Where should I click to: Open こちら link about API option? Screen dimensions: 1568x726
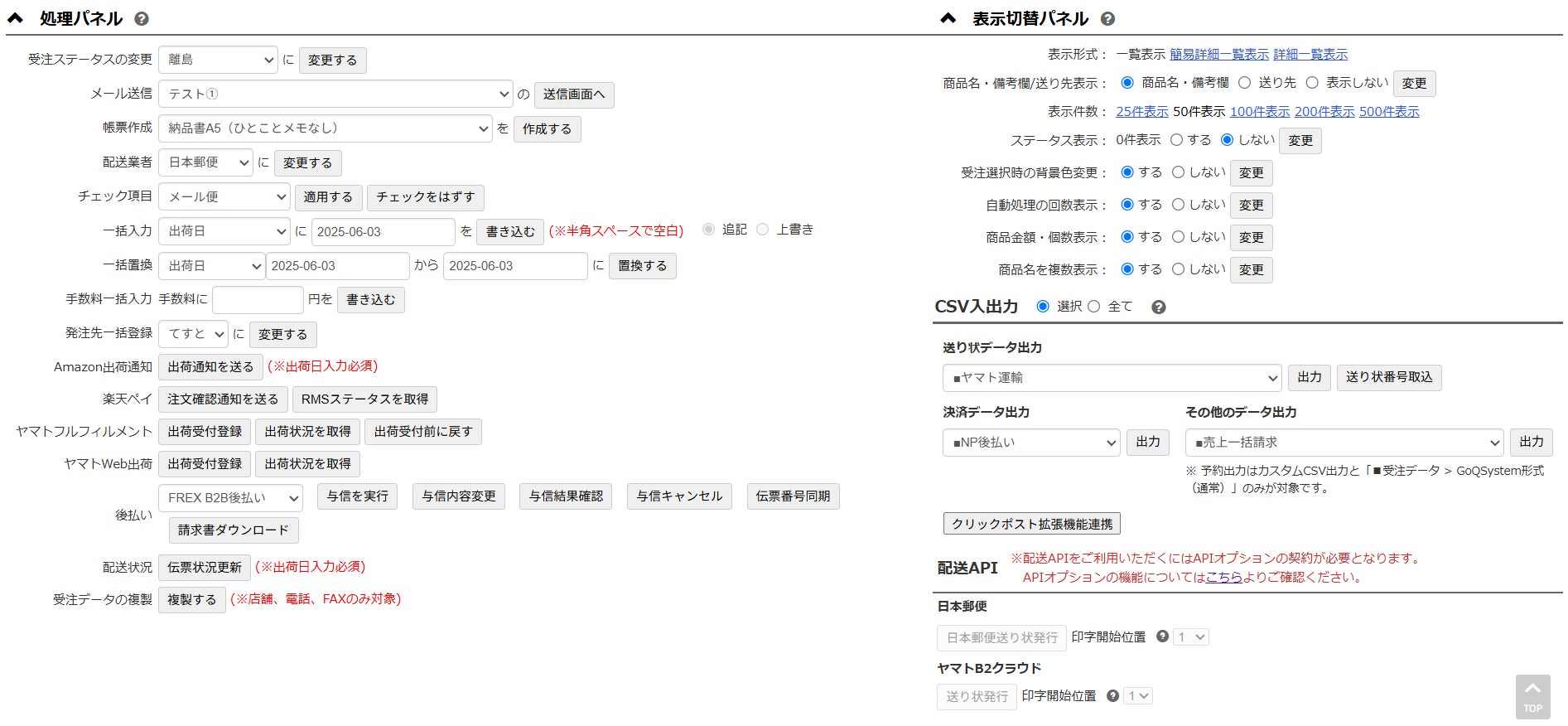point(1224,578)
